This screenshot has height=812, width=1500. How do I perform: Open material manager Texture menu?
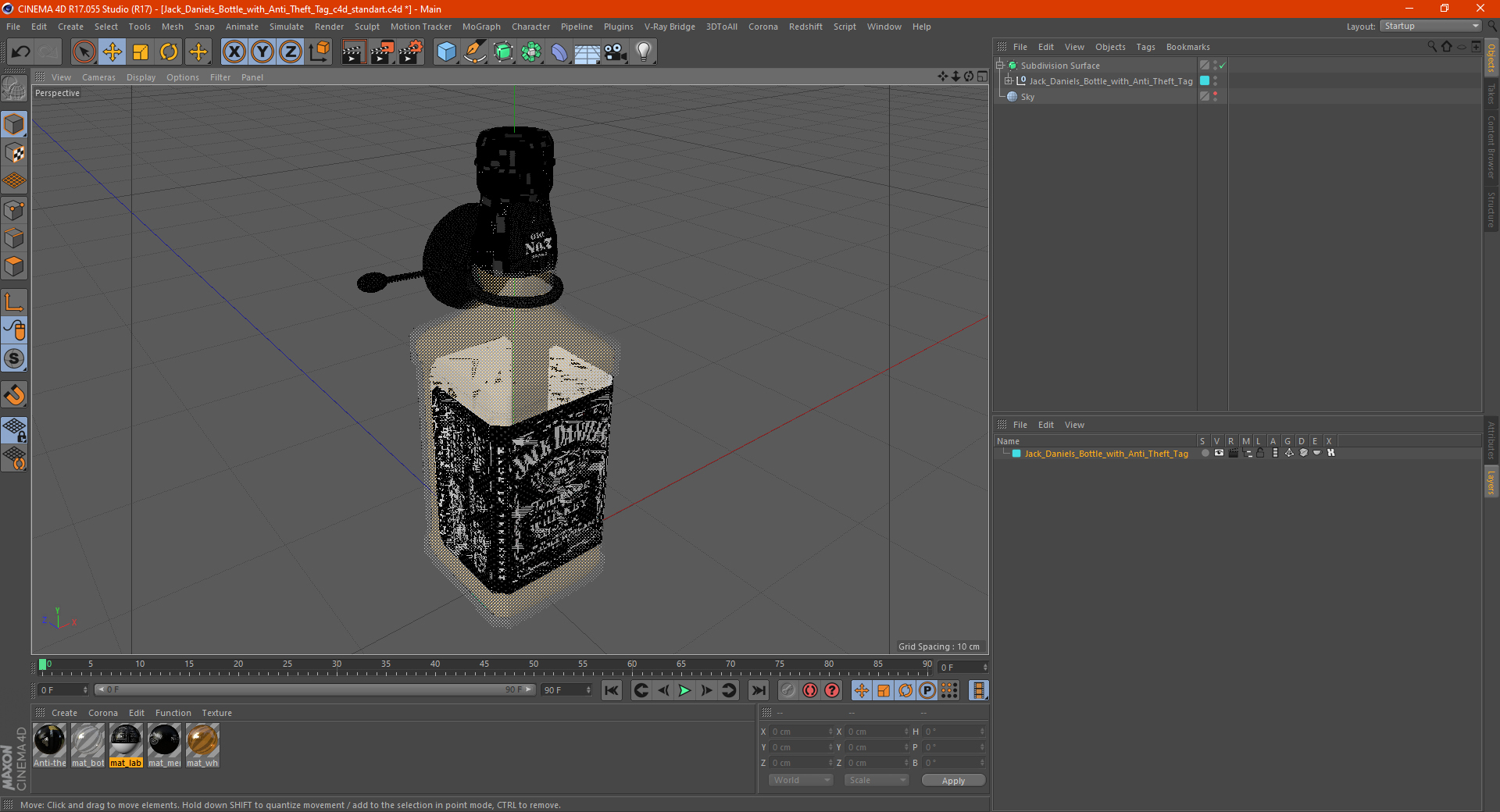(216, 713)
